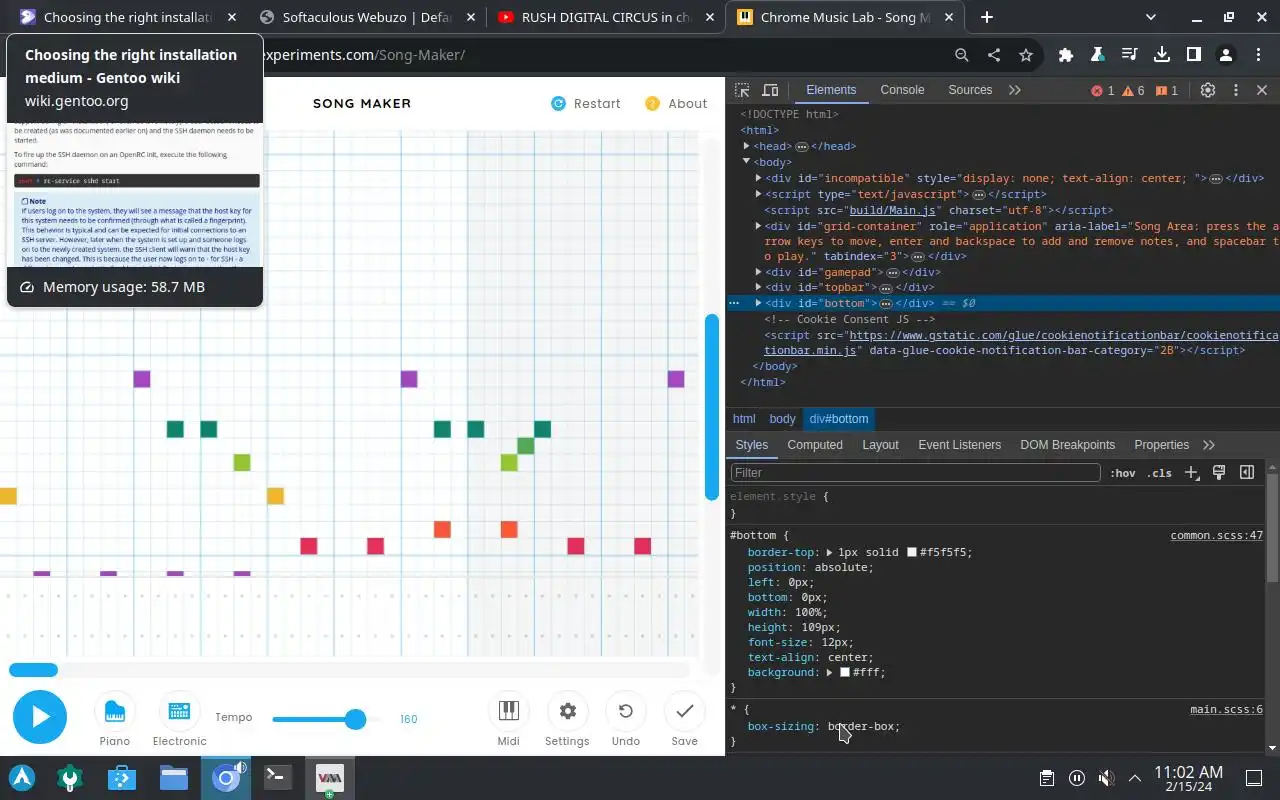The height and width of the screenshot is (800, 1280).
Task: Open the Computed styles tab
Action: pos(815,445)
